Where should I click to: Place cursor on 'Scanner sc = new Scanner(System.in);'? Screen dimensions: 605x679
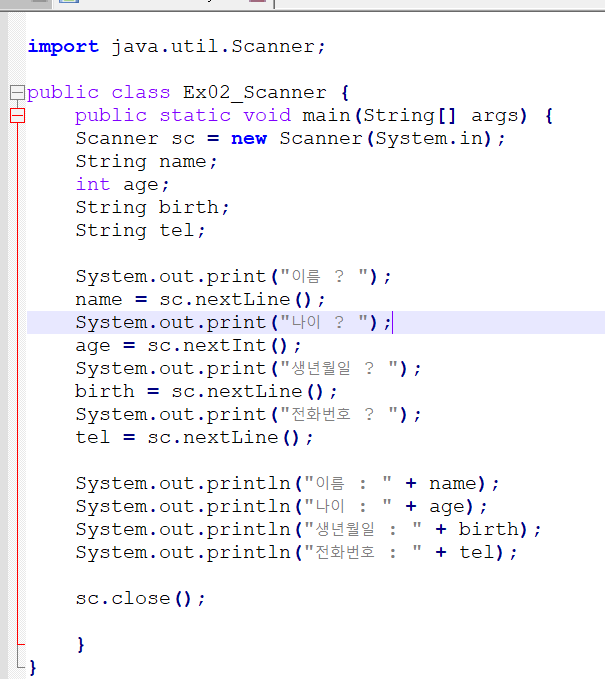coord(290,139)
